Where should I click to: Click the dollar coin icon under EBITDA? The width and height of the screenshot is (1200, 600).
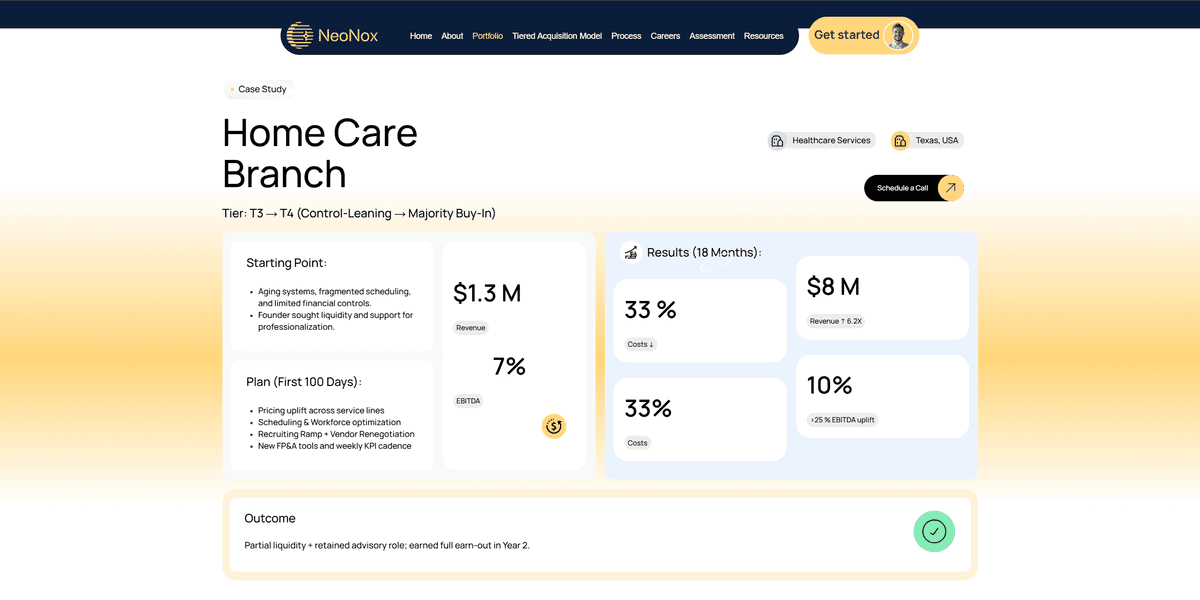[554, 427]
